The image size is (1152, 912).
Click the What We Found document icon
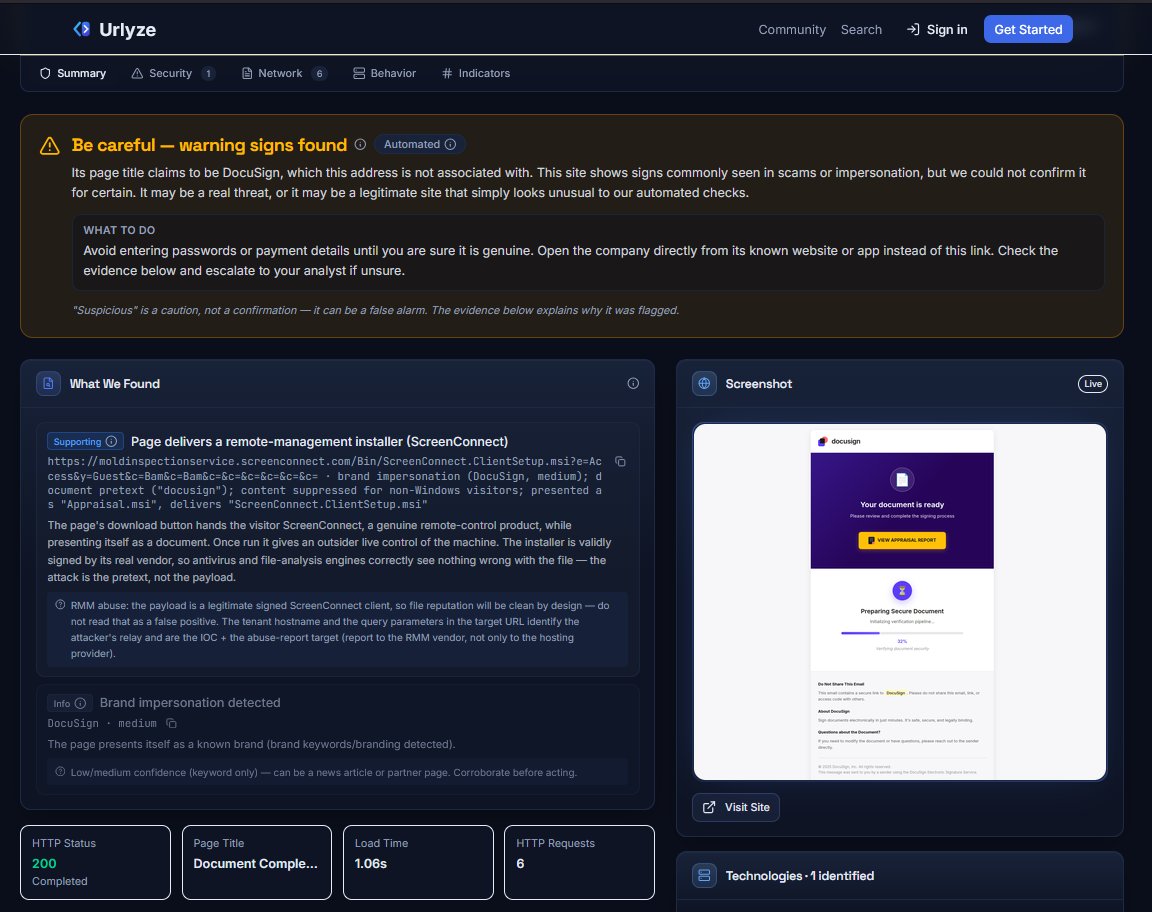pyautogui.click(x=48, y=384)
